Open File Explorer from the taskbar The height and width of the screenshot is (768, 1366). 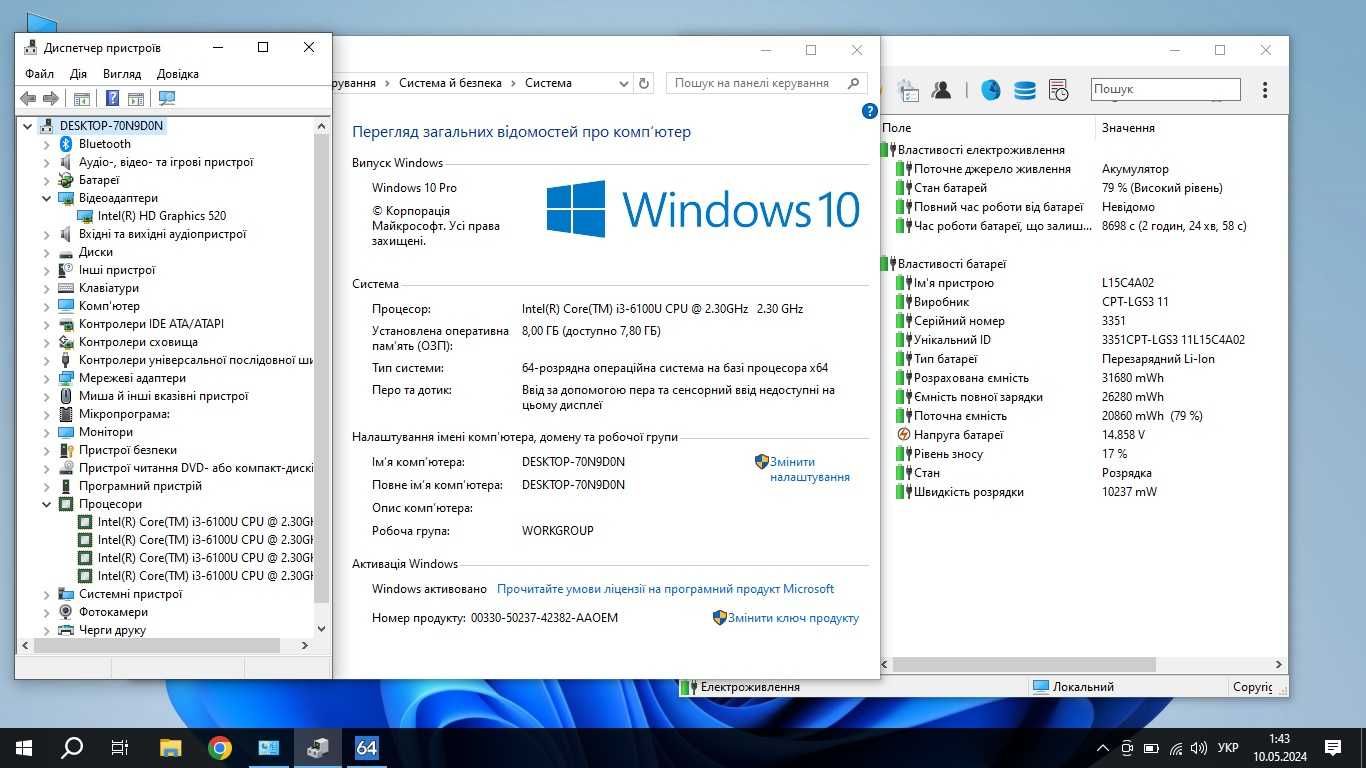coord(171,747)
